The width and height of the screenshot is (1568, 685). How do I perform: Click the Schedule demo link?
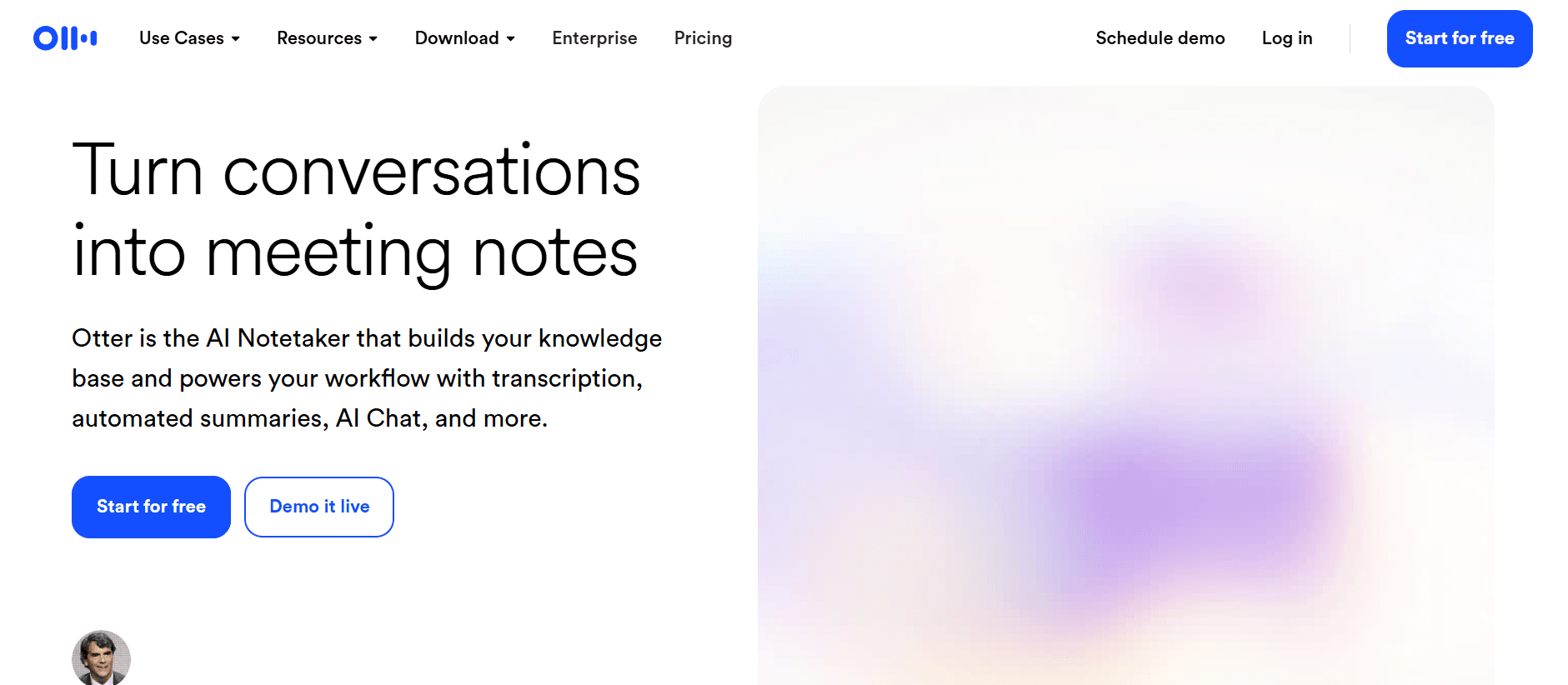1160,38
